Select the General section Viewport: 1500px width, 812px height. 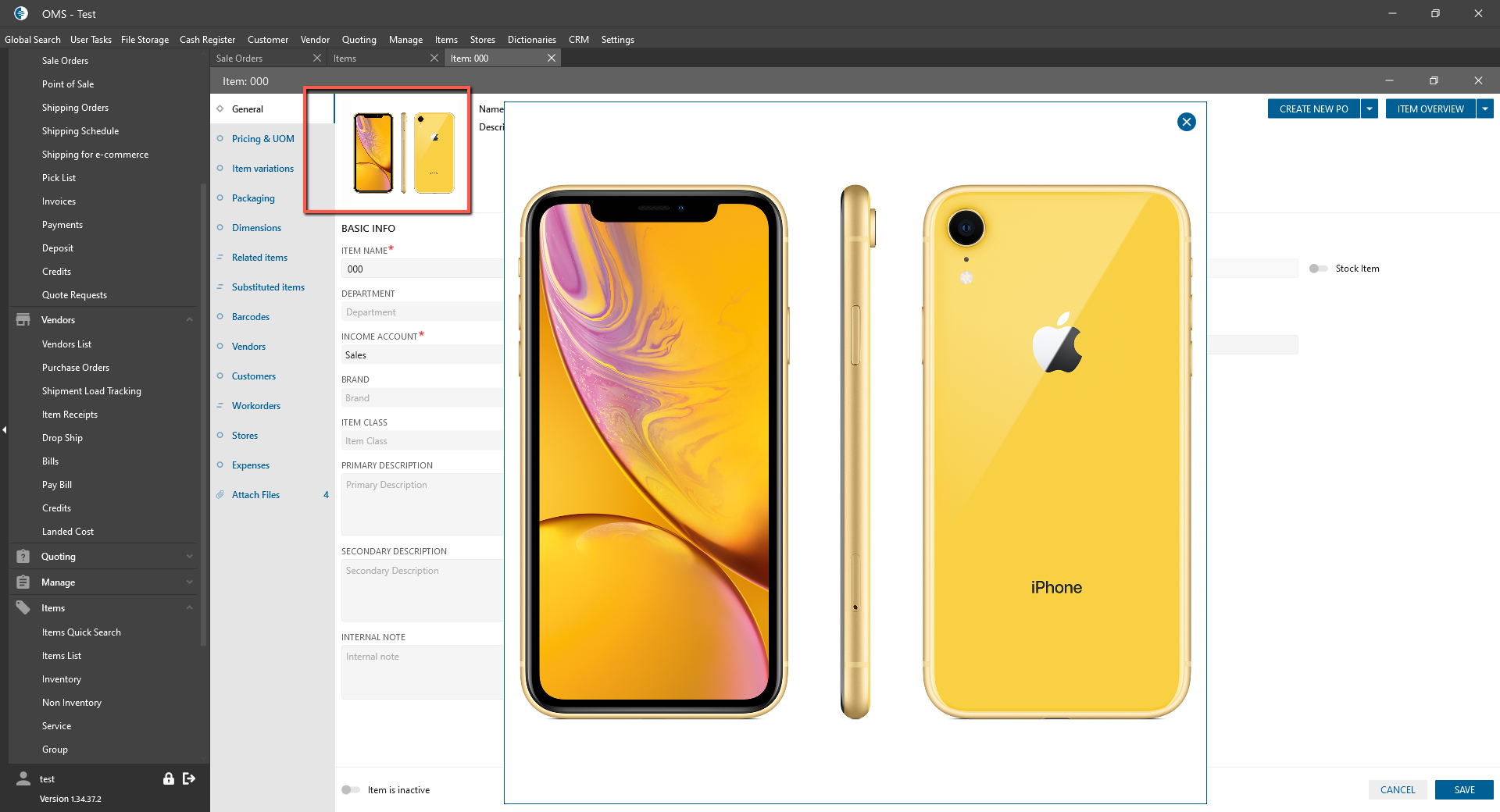coord(248,109)
